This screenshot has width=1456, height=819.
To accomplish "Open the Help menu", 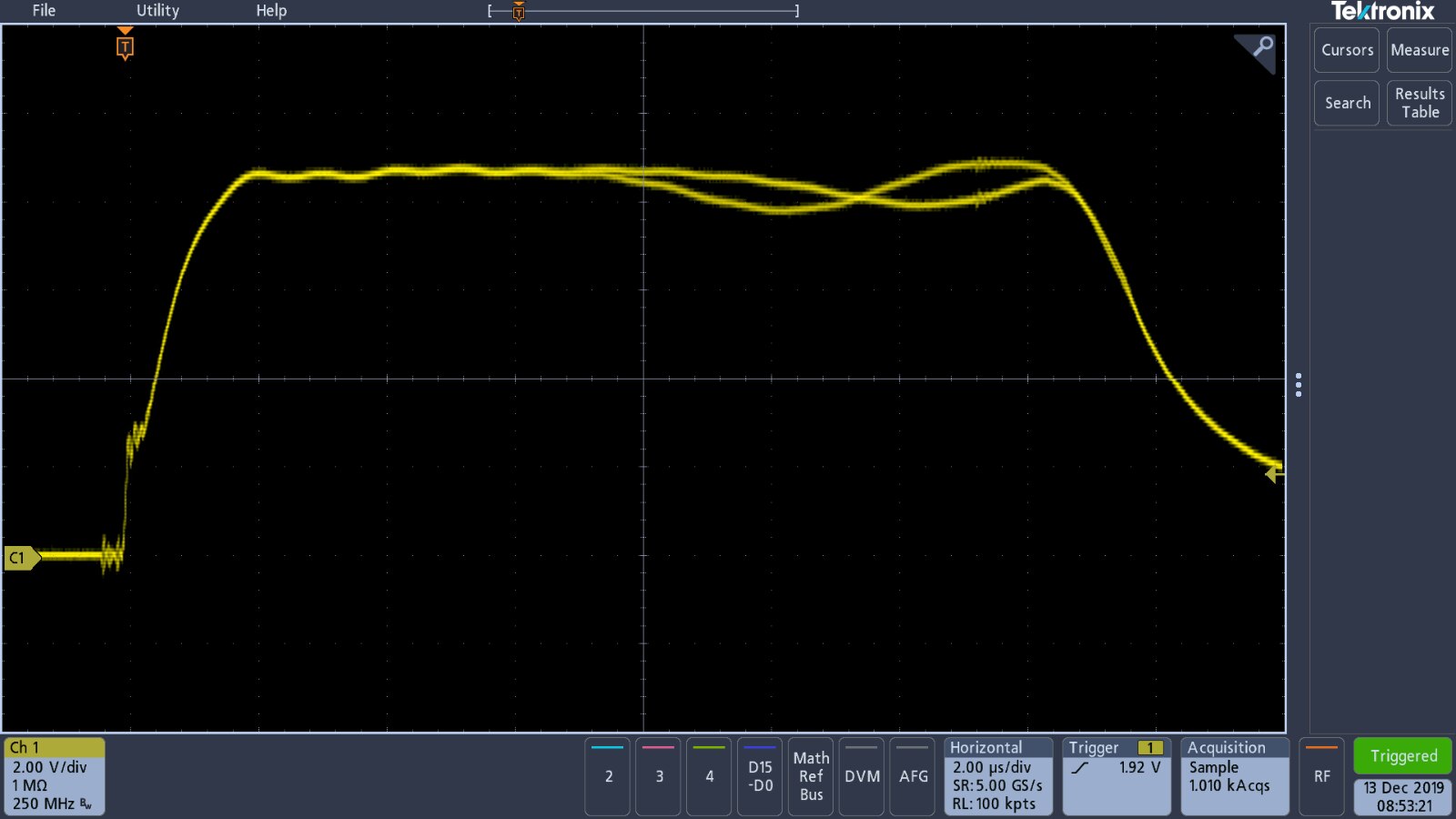I will point(271,11).
